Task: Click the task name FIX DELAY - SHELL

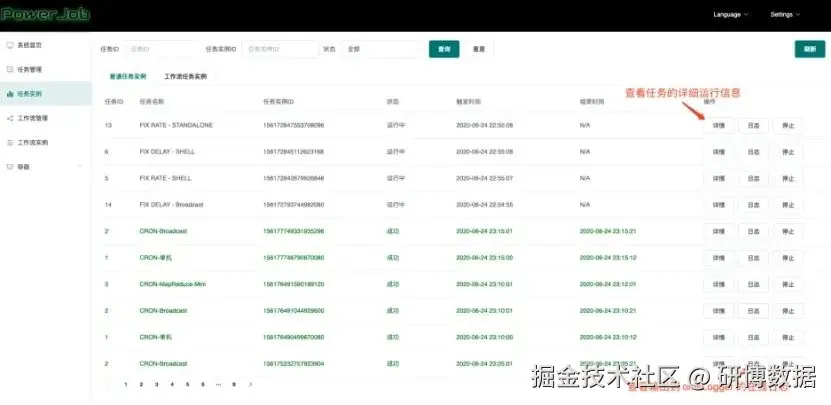Action: coord(167,152)
